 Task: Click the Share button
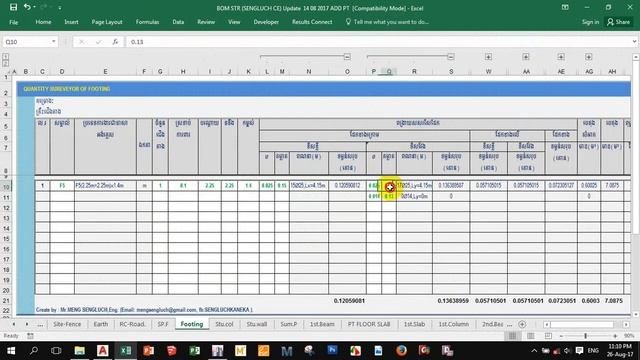click(x=618, y=22)
